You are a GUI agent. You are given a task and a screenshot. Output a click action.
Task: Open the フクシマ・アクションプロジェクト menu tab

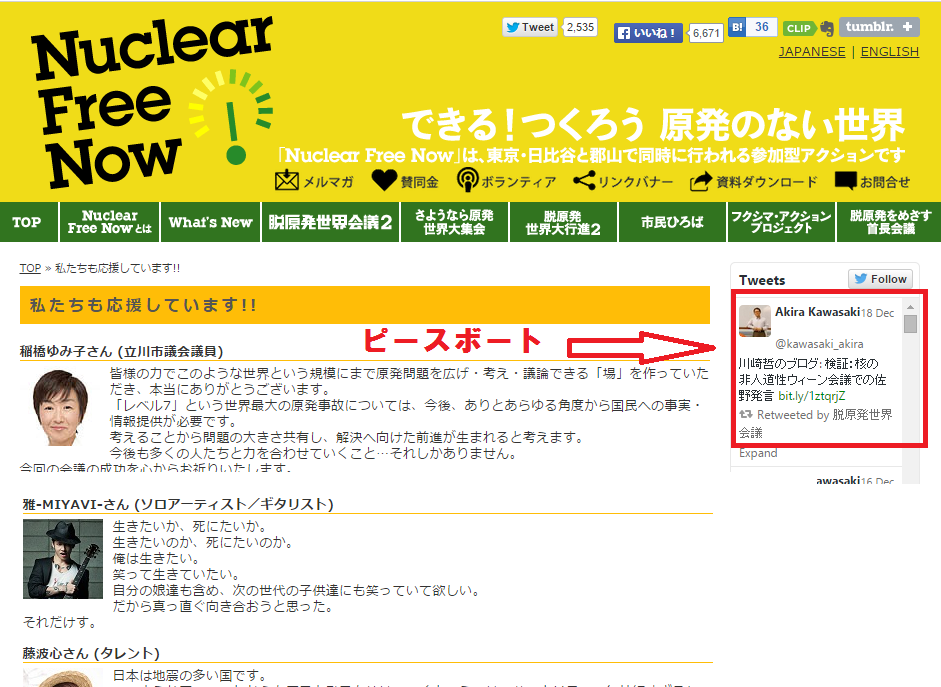pyautogui.click(x=781, y=223)
